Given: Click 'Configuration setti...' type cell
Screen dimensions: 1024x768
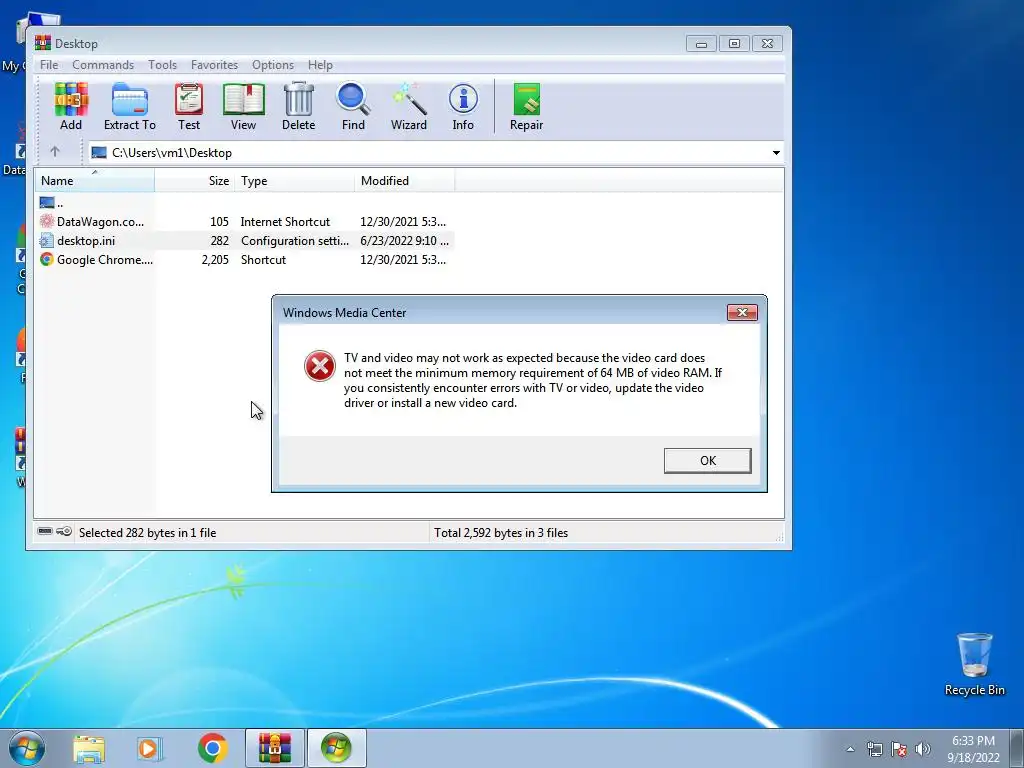Looking at the screenshot, I should click(295, 241).
